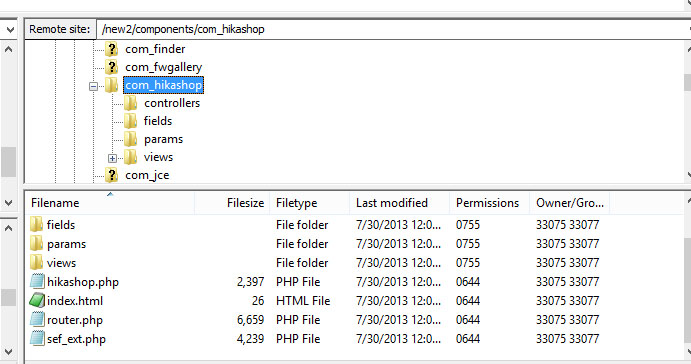Sort by the Filename column header

click(x=110, y=203)
